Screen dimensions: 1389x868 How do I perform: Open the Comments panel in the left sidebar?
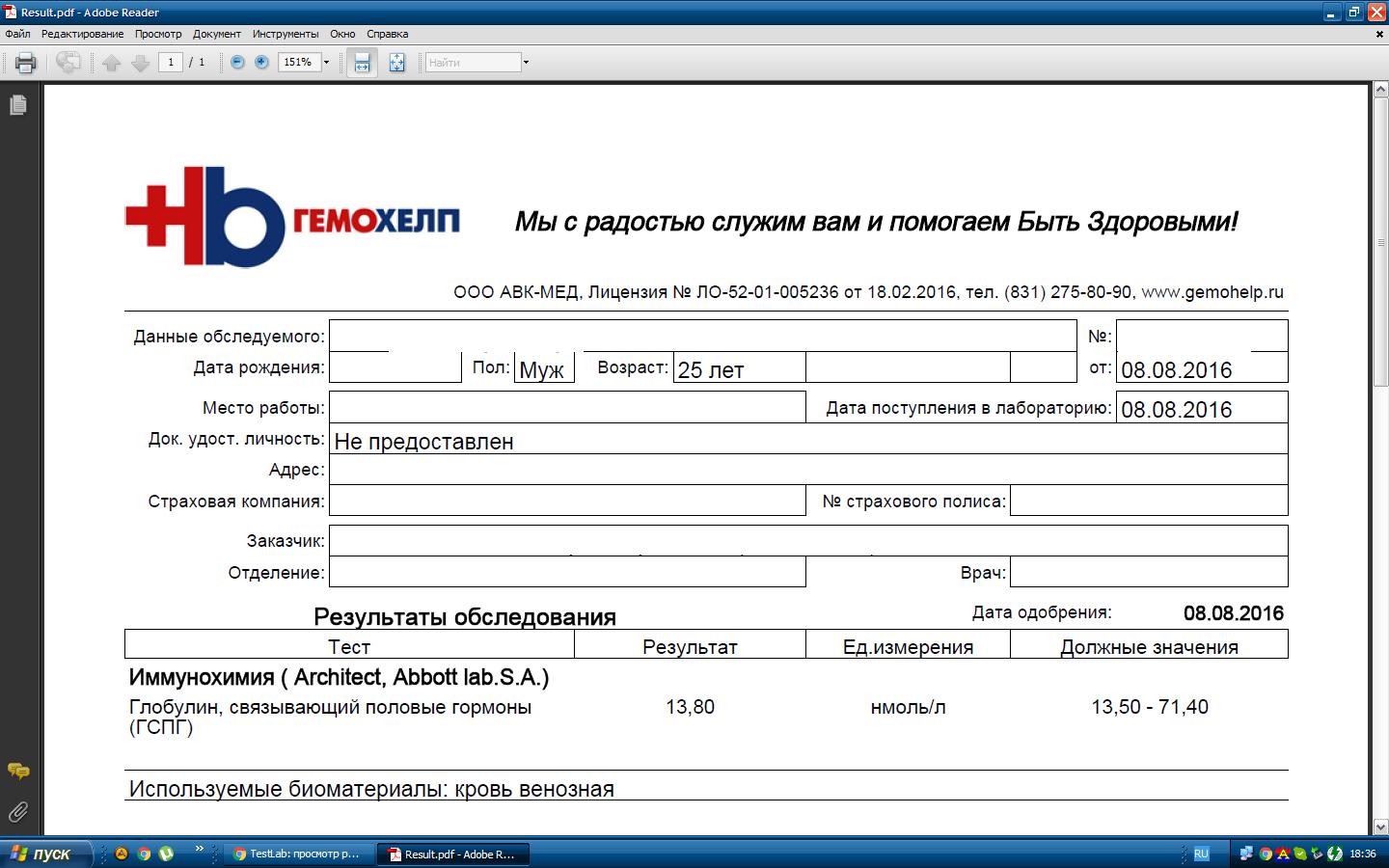17,771
